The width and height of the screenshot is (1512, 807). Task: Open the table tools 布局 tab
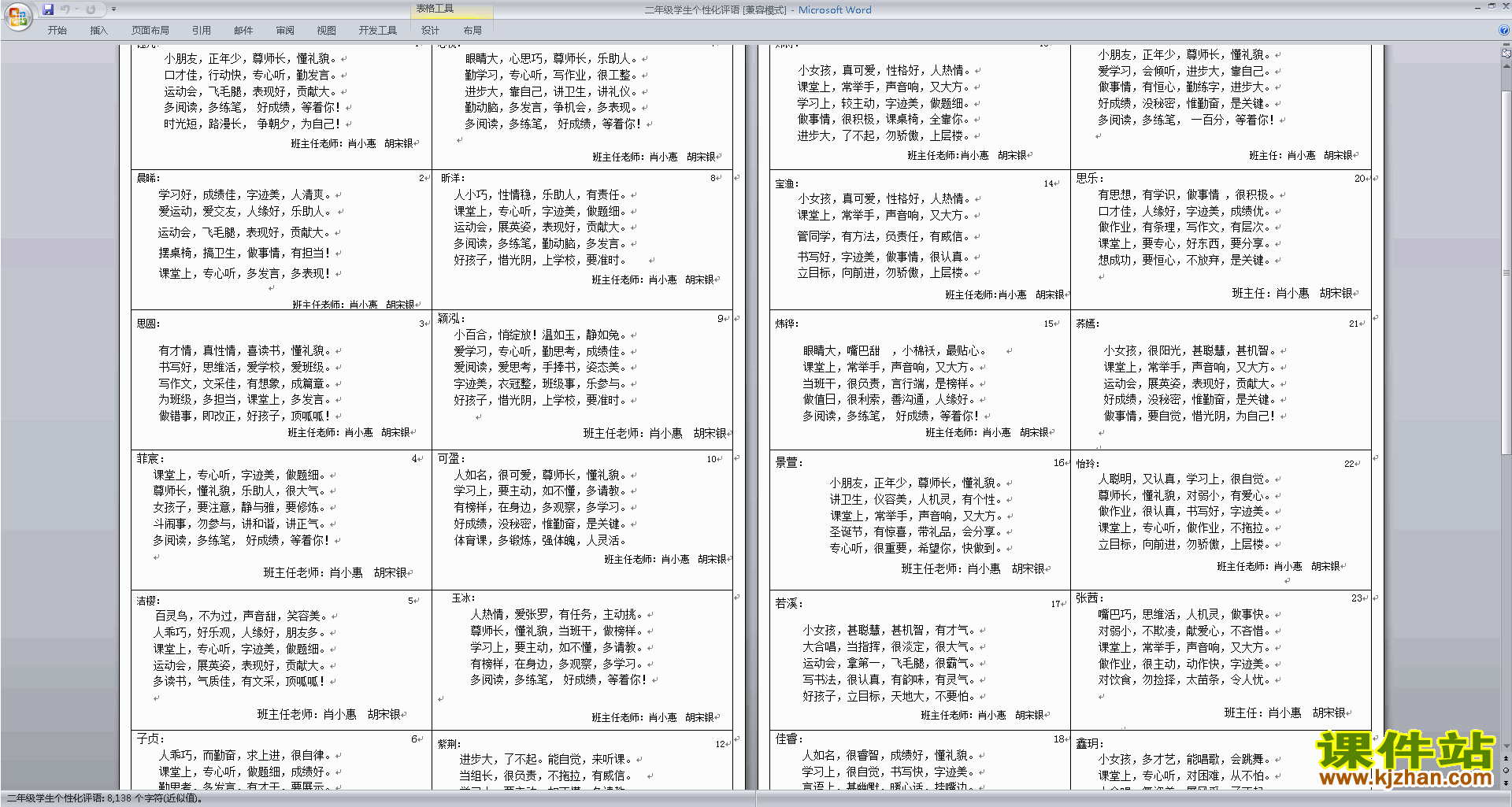pos(472,30)
